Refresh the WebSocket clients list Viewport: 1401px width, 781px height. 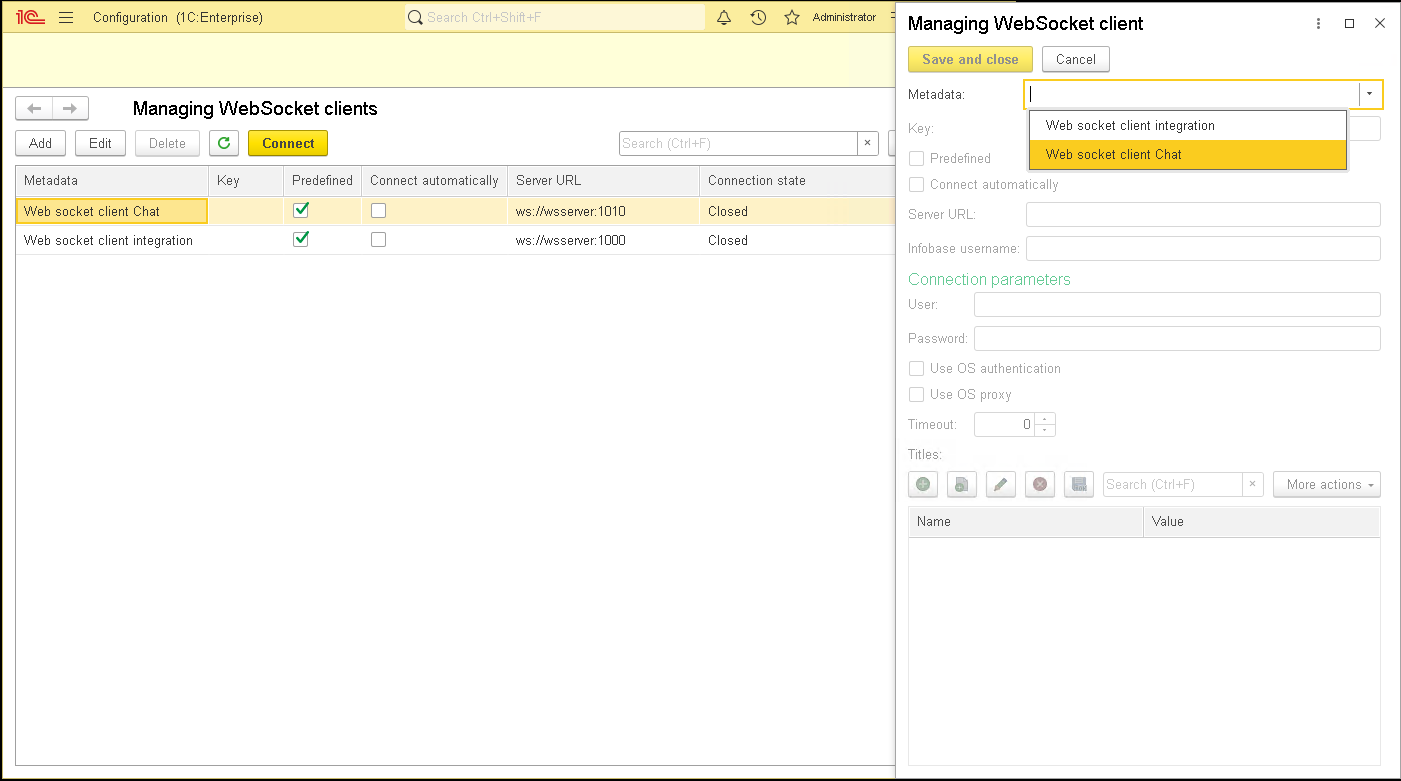(224, 143)
